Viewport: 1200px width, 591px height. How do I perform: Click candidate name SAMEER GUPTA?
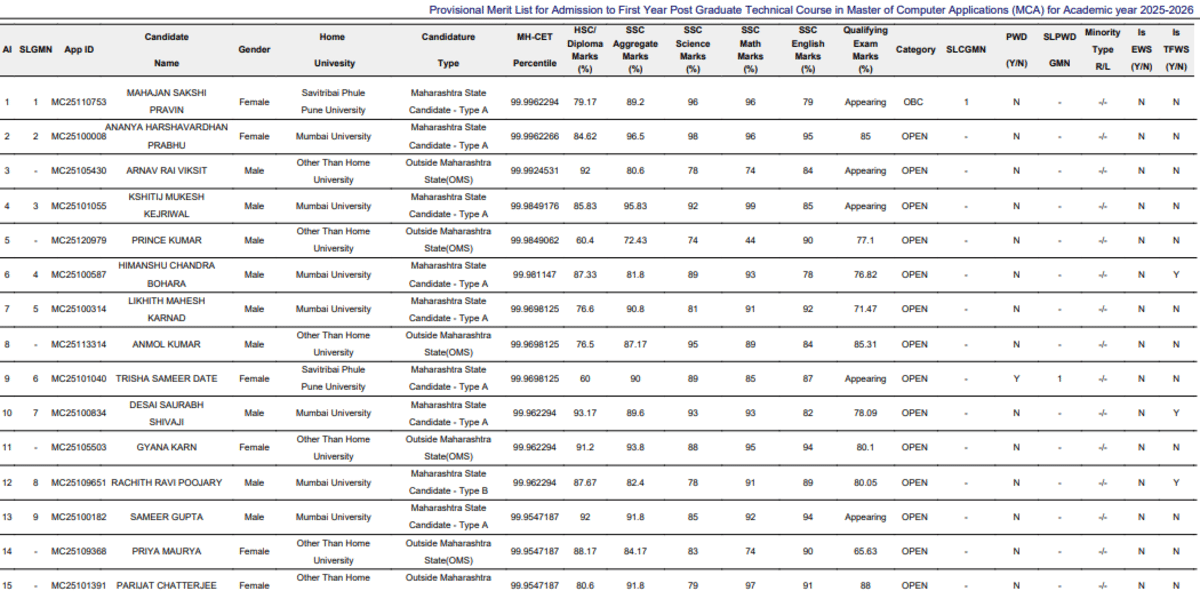pos(167,517)
